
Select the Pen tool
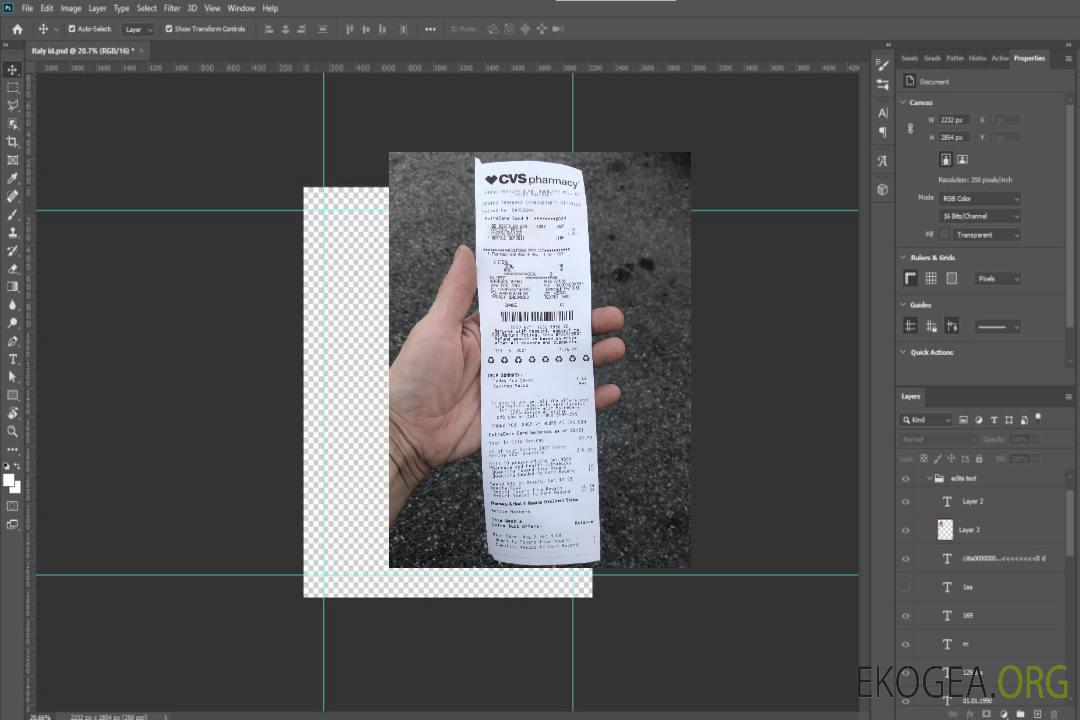click(x=12, y=341)
